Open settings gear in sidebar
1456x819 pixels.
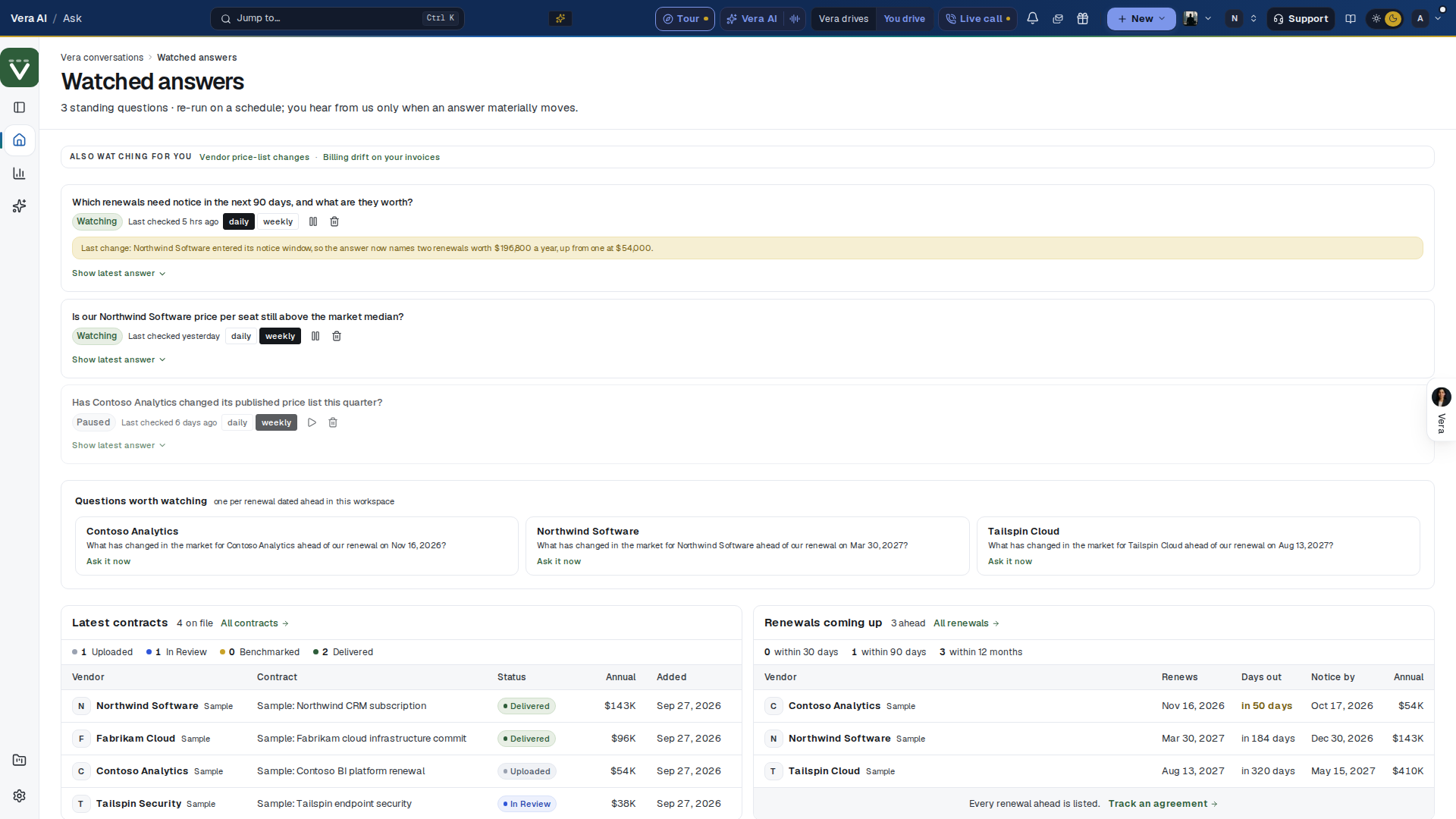point(20,796)
